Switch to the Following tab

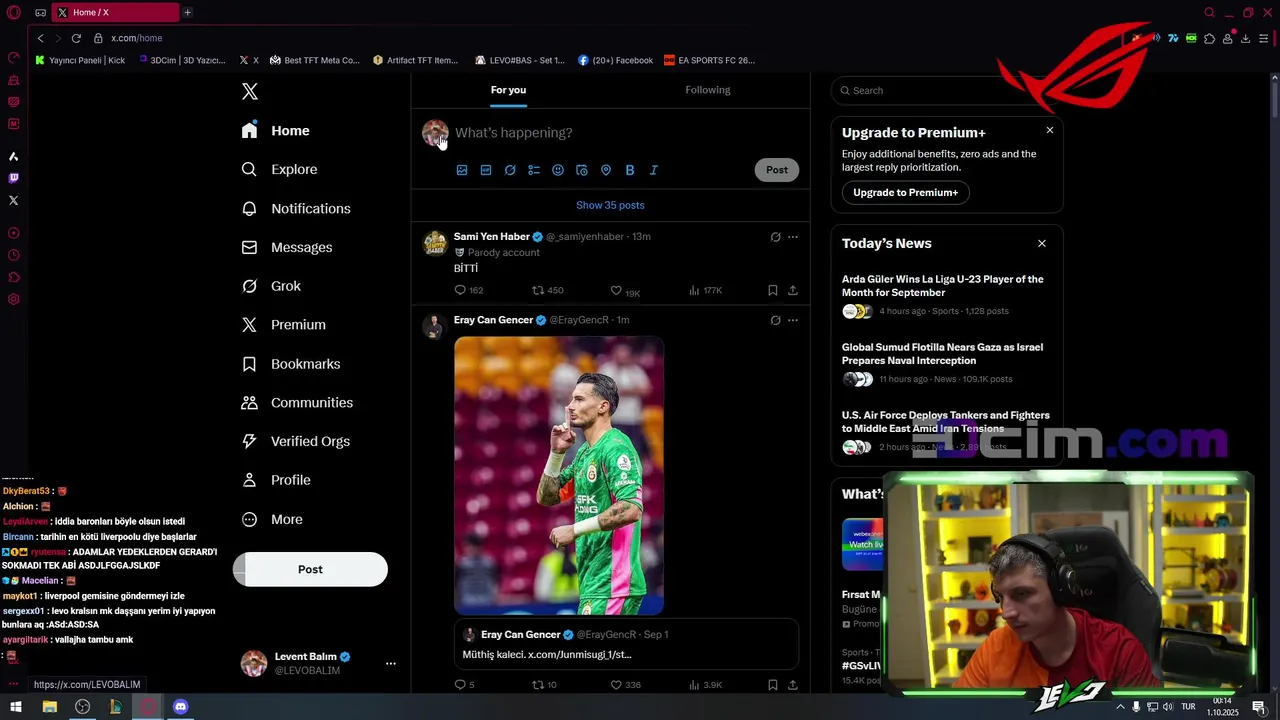pos(708,90)
